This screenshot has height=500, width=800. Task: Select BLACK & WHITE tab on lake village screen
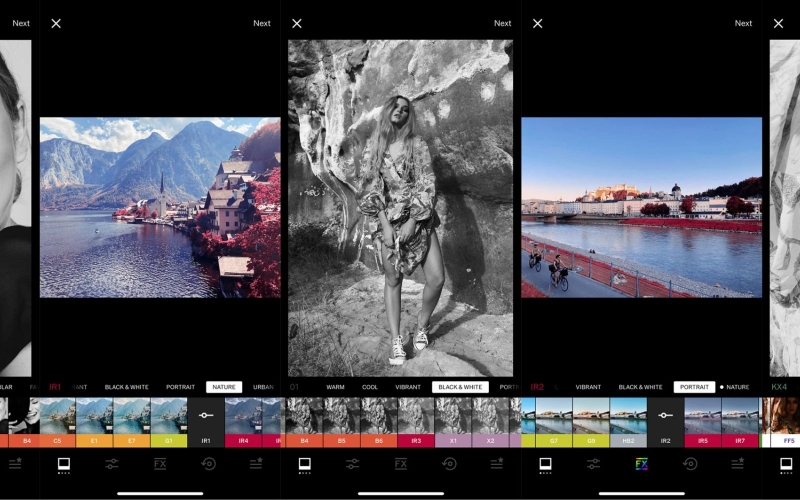pos(127,387)
